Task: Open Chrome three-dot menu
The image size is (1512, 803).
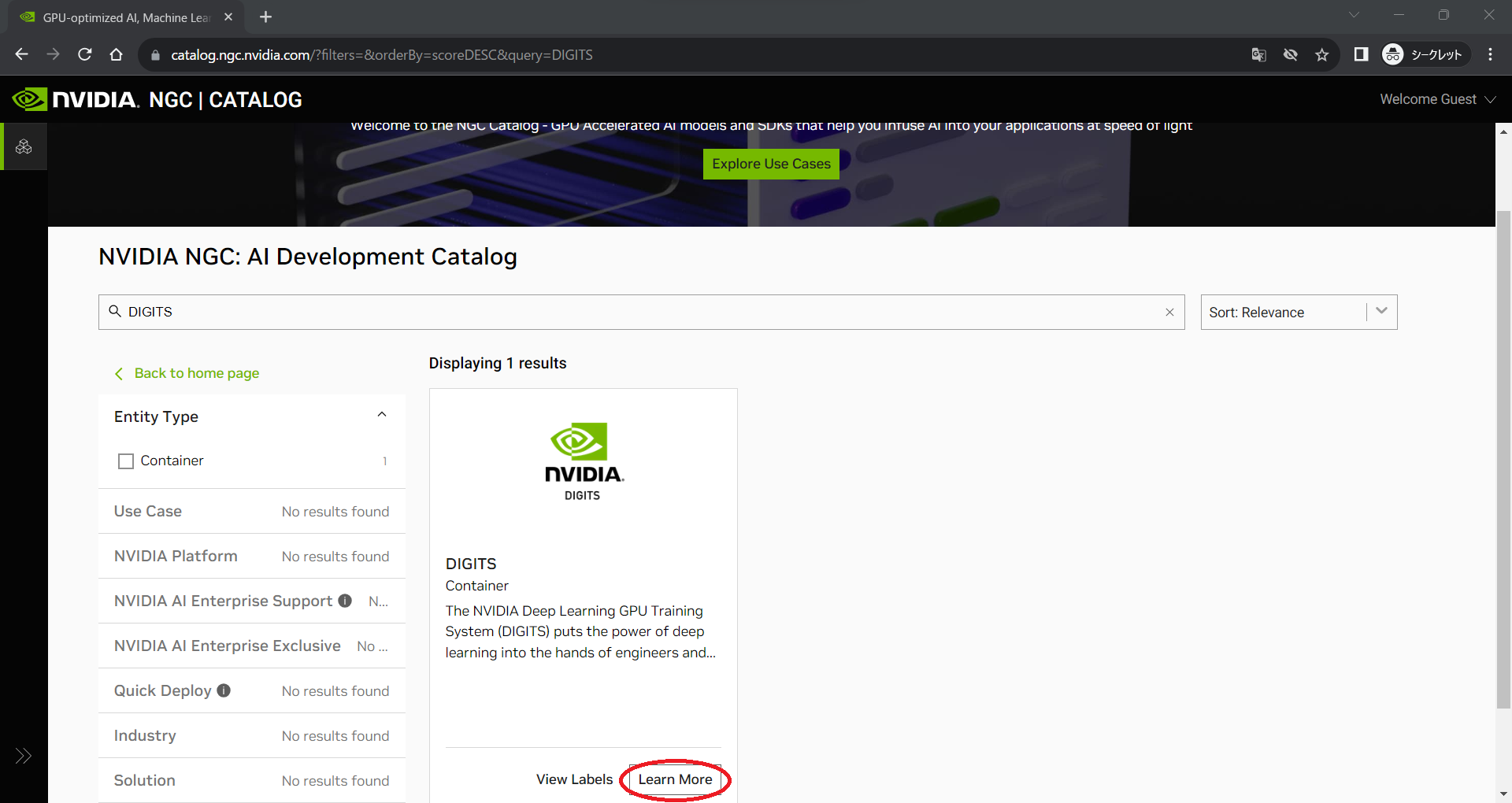Action: click(x=1490, y=54)
